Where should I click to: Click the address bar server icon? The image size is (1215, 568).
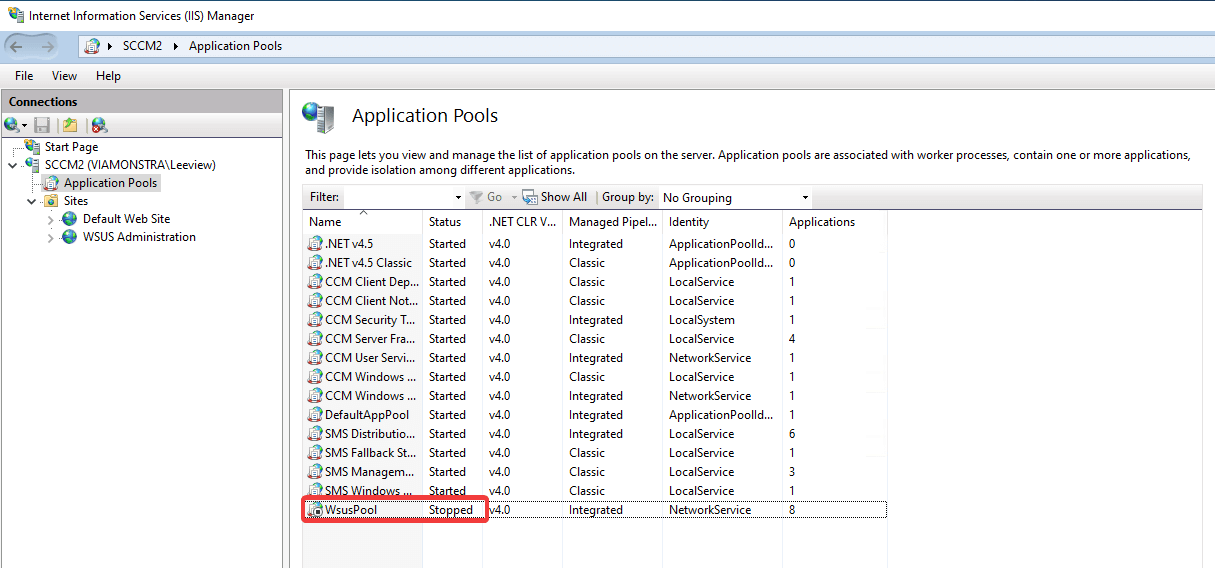pos(92,46)
